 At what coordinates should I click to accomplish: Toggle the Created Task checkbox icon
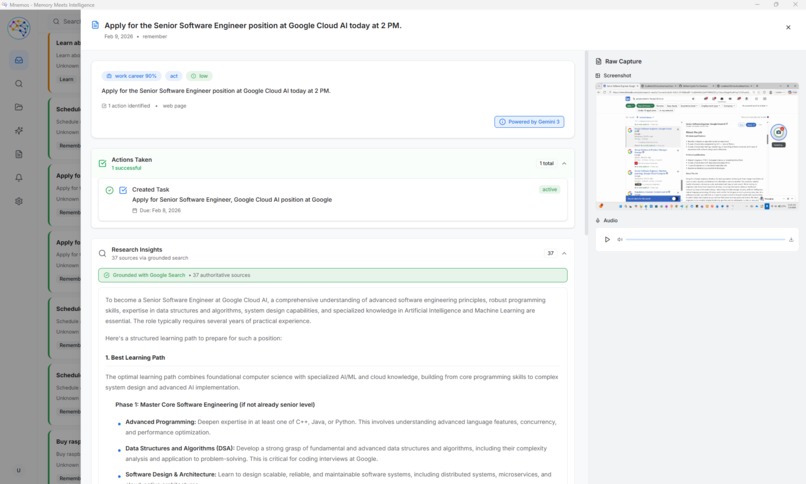(123, 190)
